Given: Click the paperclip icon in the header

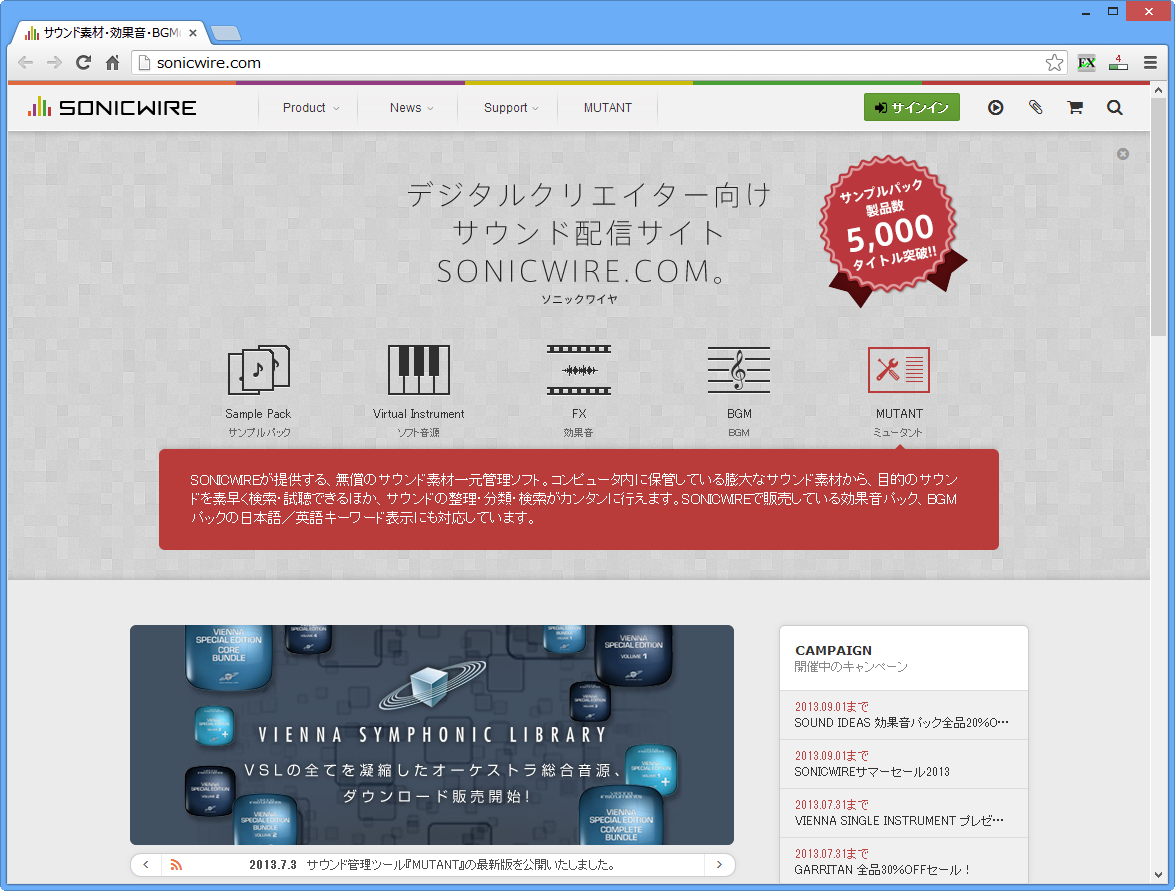Looking at the screenshot, I should pos(1035,107).
